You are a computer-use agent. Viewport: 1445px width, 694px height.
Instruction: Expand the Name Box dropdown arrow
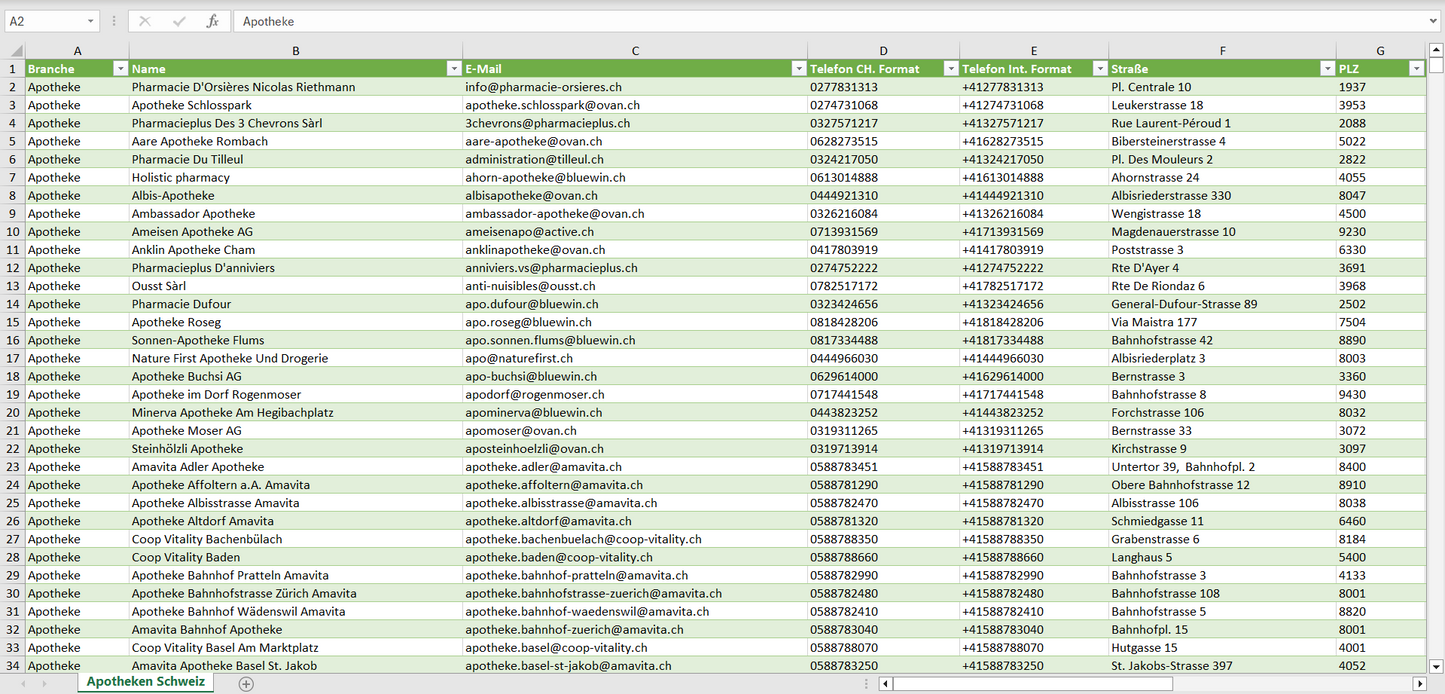(90, 21)
